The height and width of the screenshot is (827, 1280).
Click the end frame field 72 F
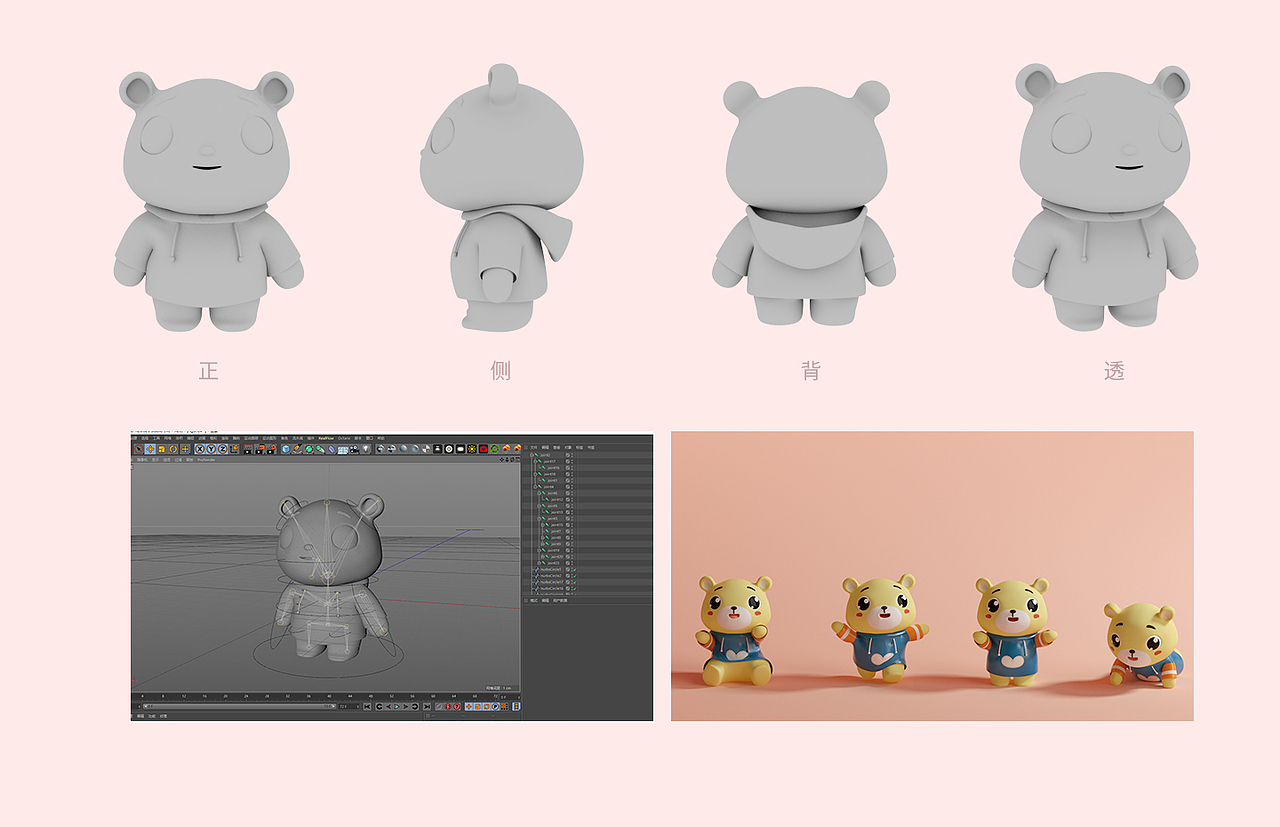349,706
